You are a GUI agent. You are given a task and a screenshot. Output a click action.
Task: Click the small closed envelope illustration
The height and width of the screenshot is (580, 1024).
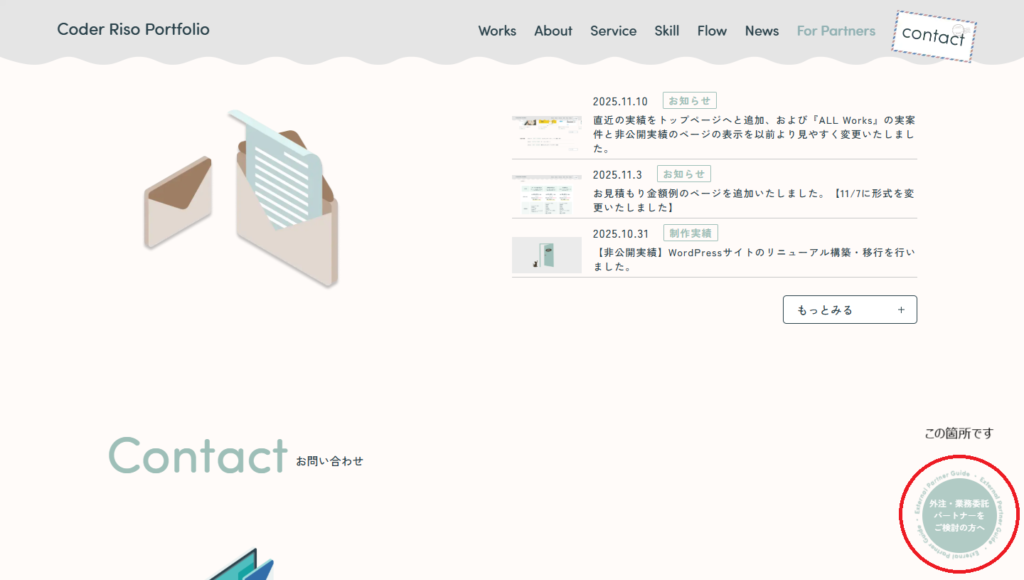178,202
